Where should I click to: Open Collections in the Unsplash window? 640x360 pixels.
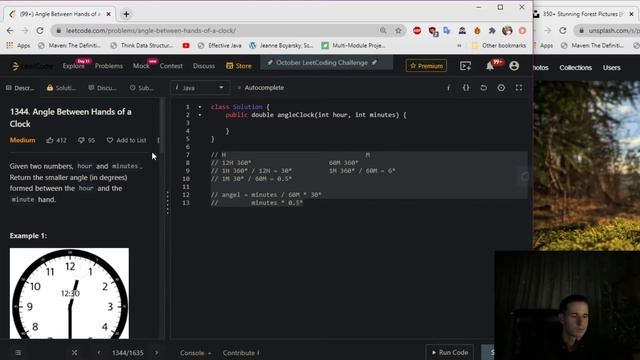576,68
